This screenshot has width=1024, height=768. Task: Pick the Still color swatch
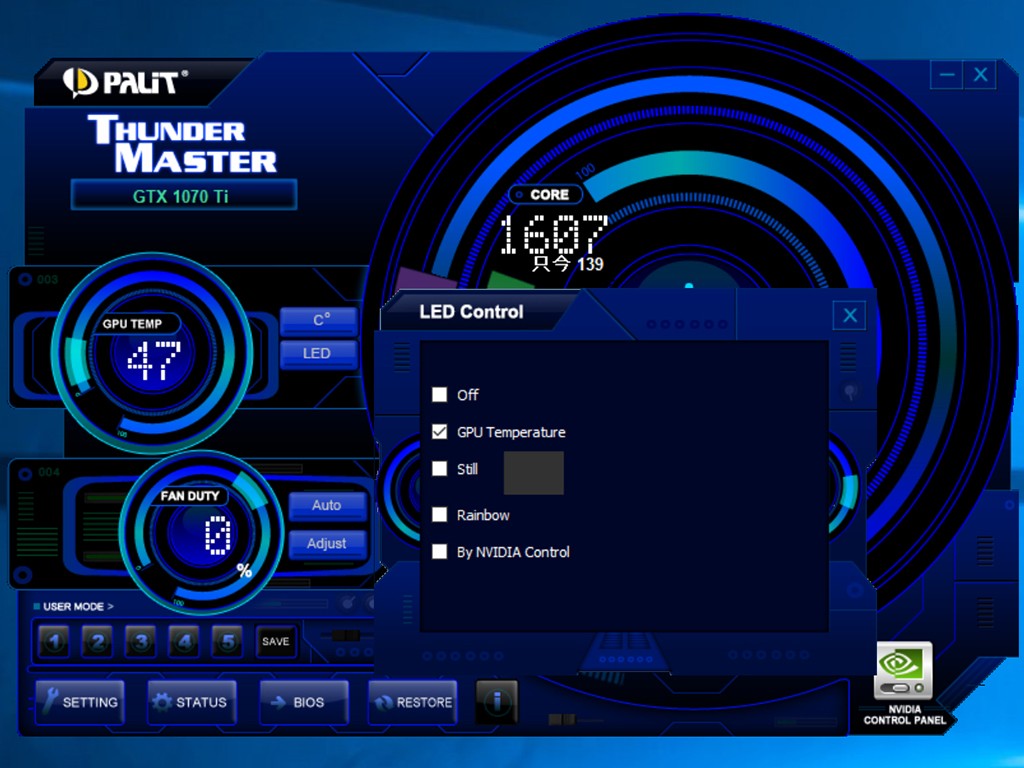point(534,473)
